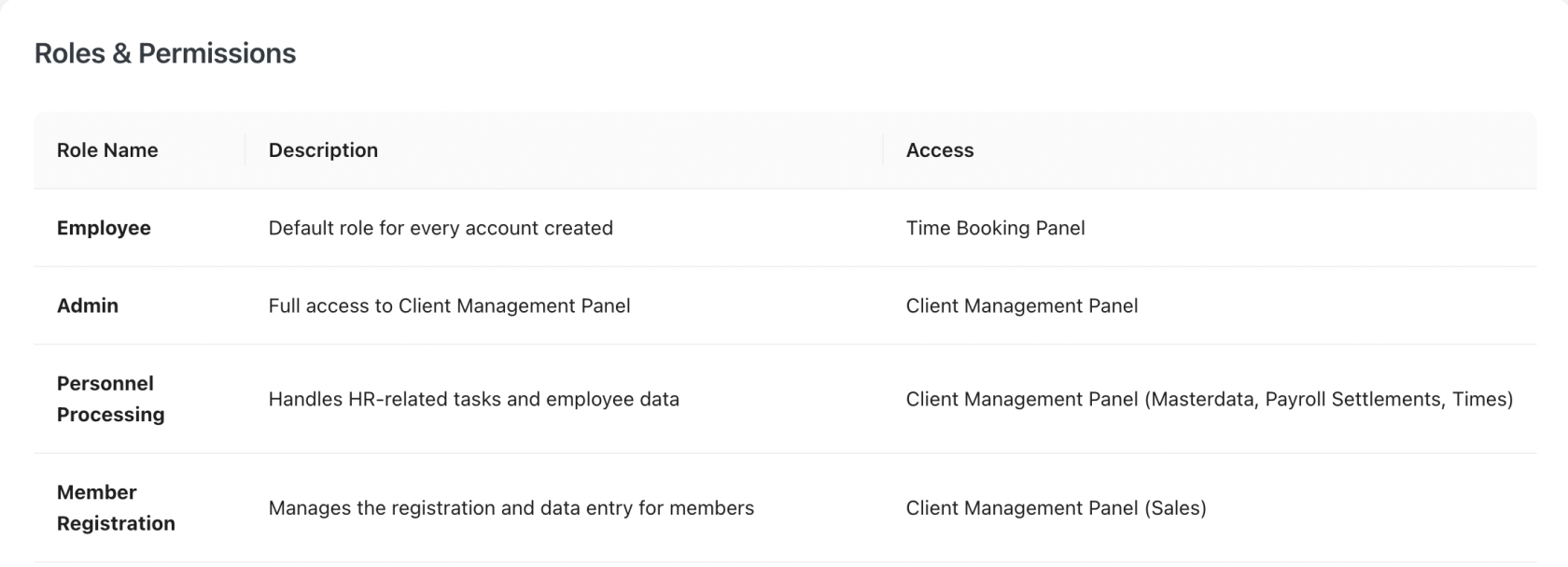Choose the Member Registration role name
This screenshot has width=1568, height=567.
coord(116,508)
